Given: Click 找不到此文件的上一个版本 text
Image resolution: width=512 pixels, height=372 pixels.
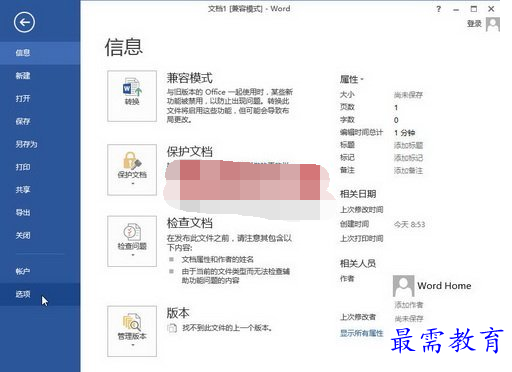Looking at the screenshot, I should click(227, 328).
